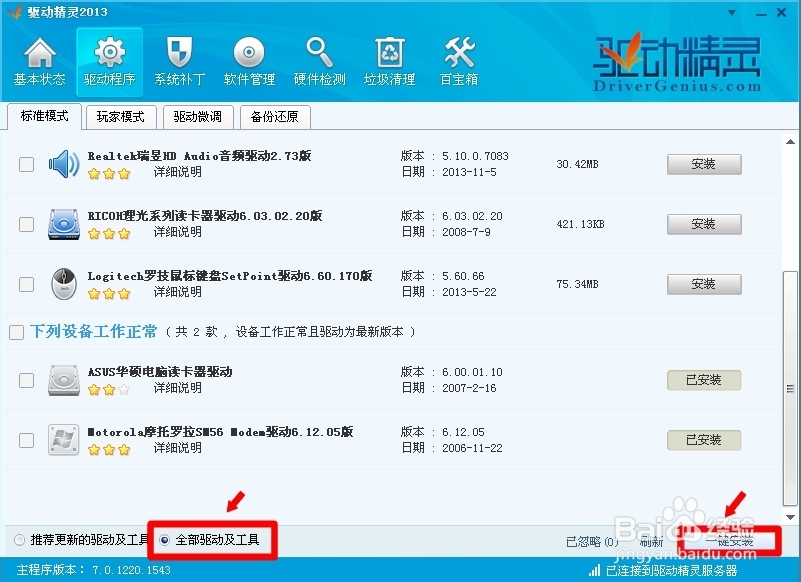Open 详细说明 for Motorola modem driver

178,448
